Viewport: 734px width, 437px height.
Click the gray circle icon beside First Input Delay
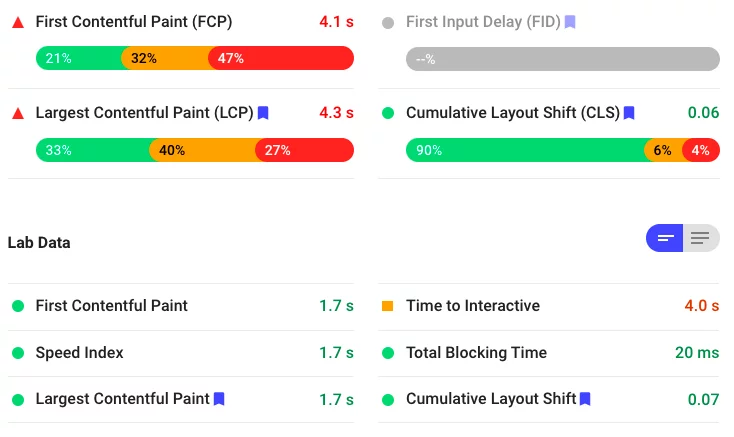click(x=388, y=22)
